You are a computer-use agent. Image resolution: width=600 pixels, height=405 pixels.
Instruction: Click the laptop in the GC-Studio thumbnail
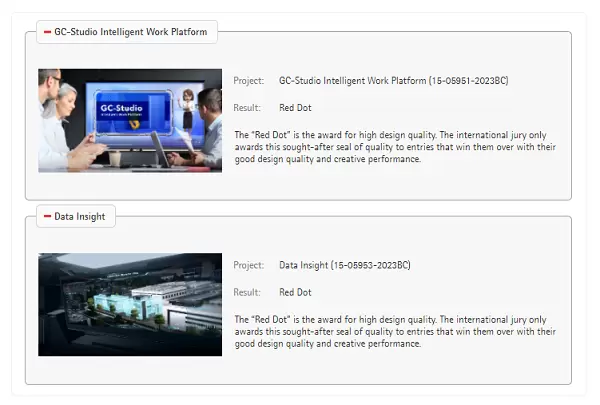(x=162, y=150)
